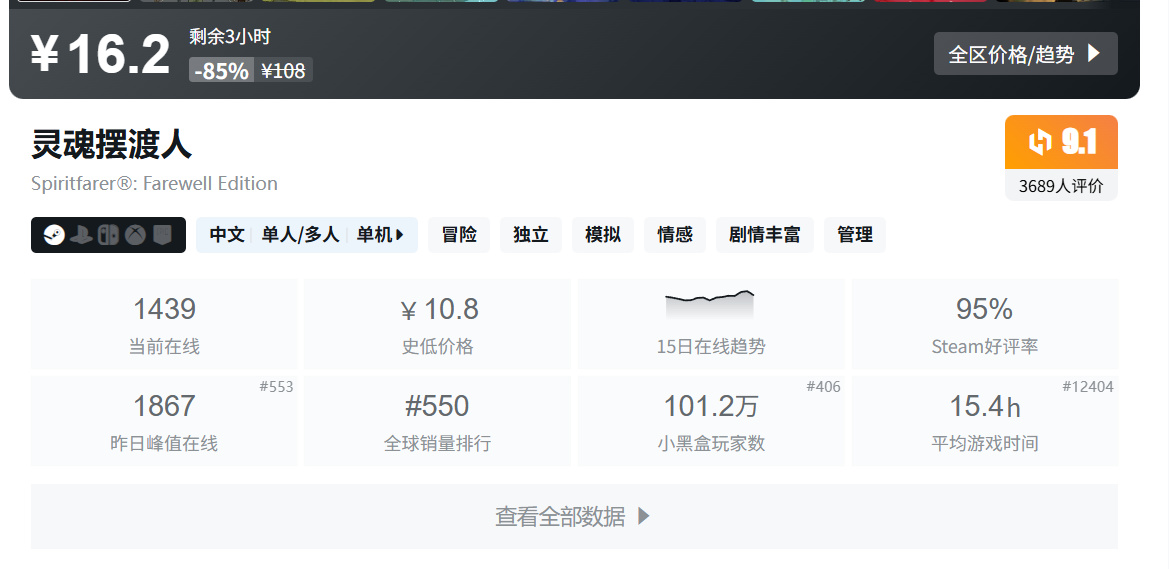Click the 小黑盒玩家数 101.2万 stat card
1169x569 pixels.
click(710, 421)
